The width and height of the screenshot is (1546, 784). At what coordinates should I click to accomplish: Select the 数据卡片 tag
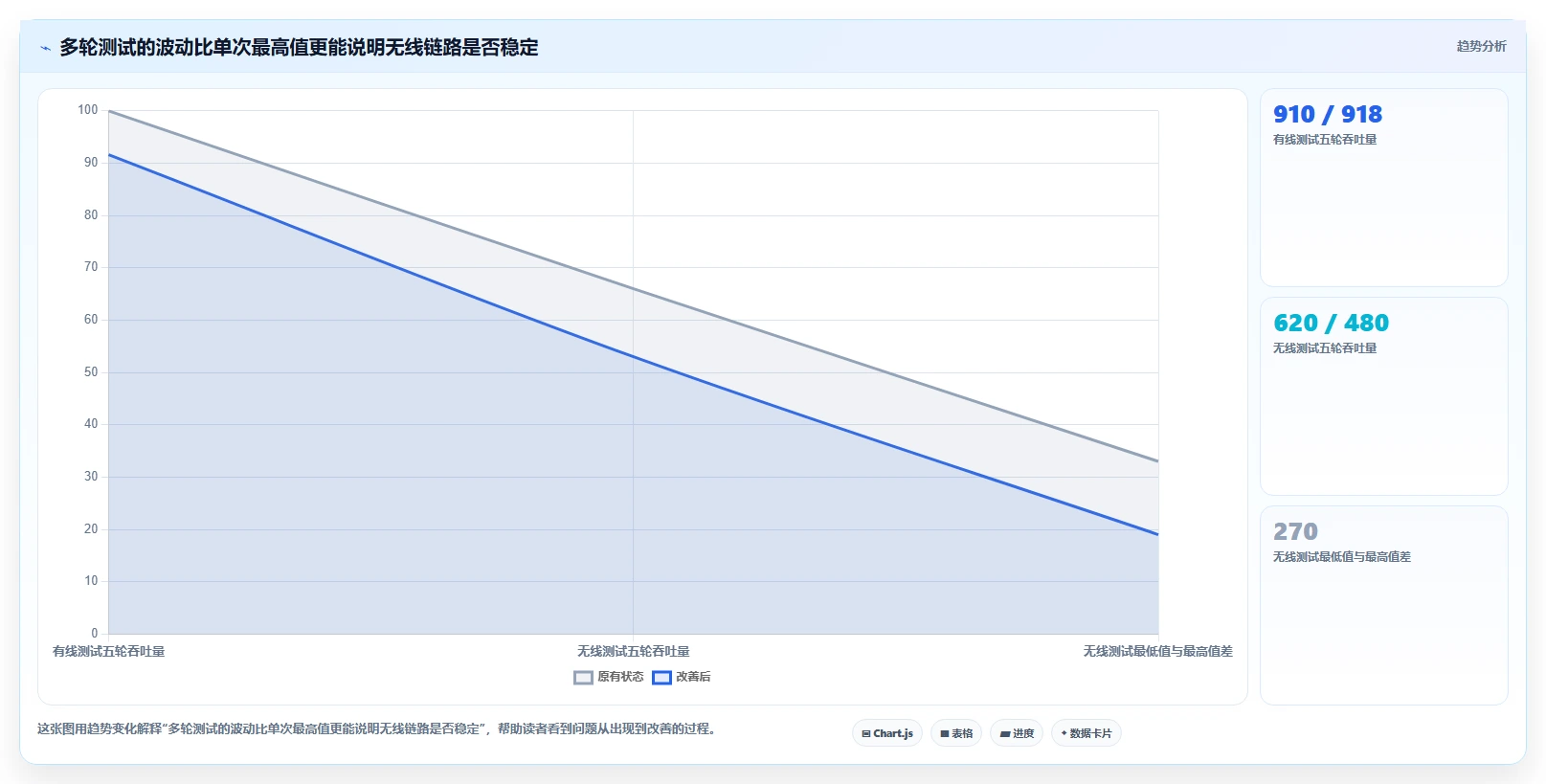1087,733
